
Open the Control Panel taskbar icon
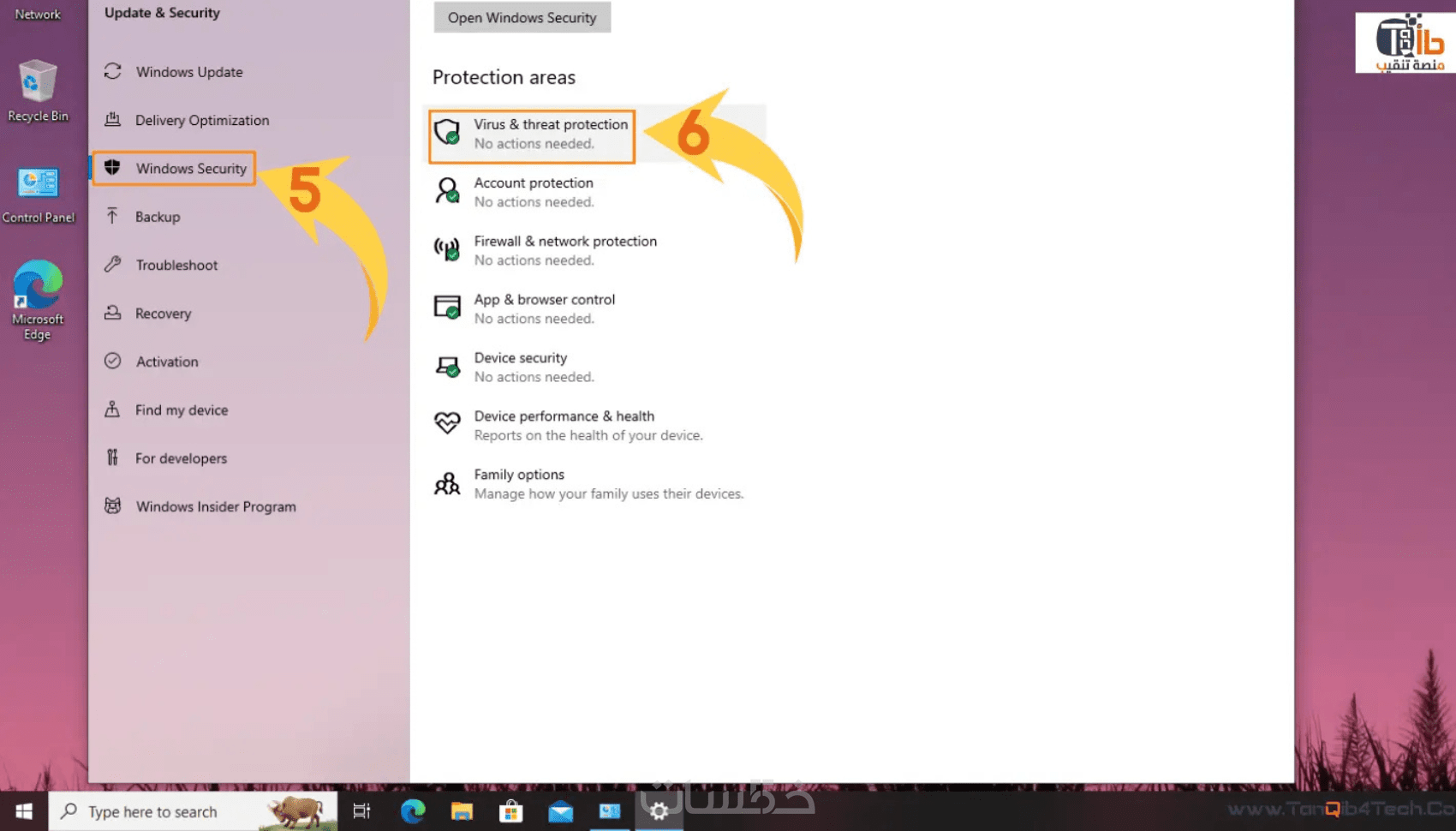pos(610,810)
